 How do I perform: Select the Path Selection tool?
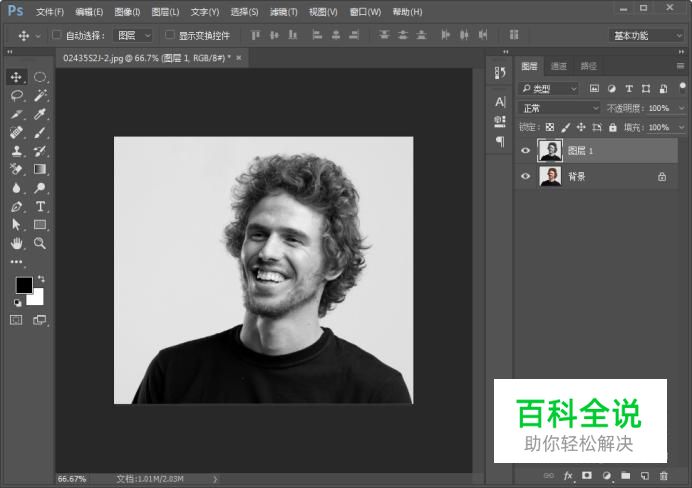point(16,225)
